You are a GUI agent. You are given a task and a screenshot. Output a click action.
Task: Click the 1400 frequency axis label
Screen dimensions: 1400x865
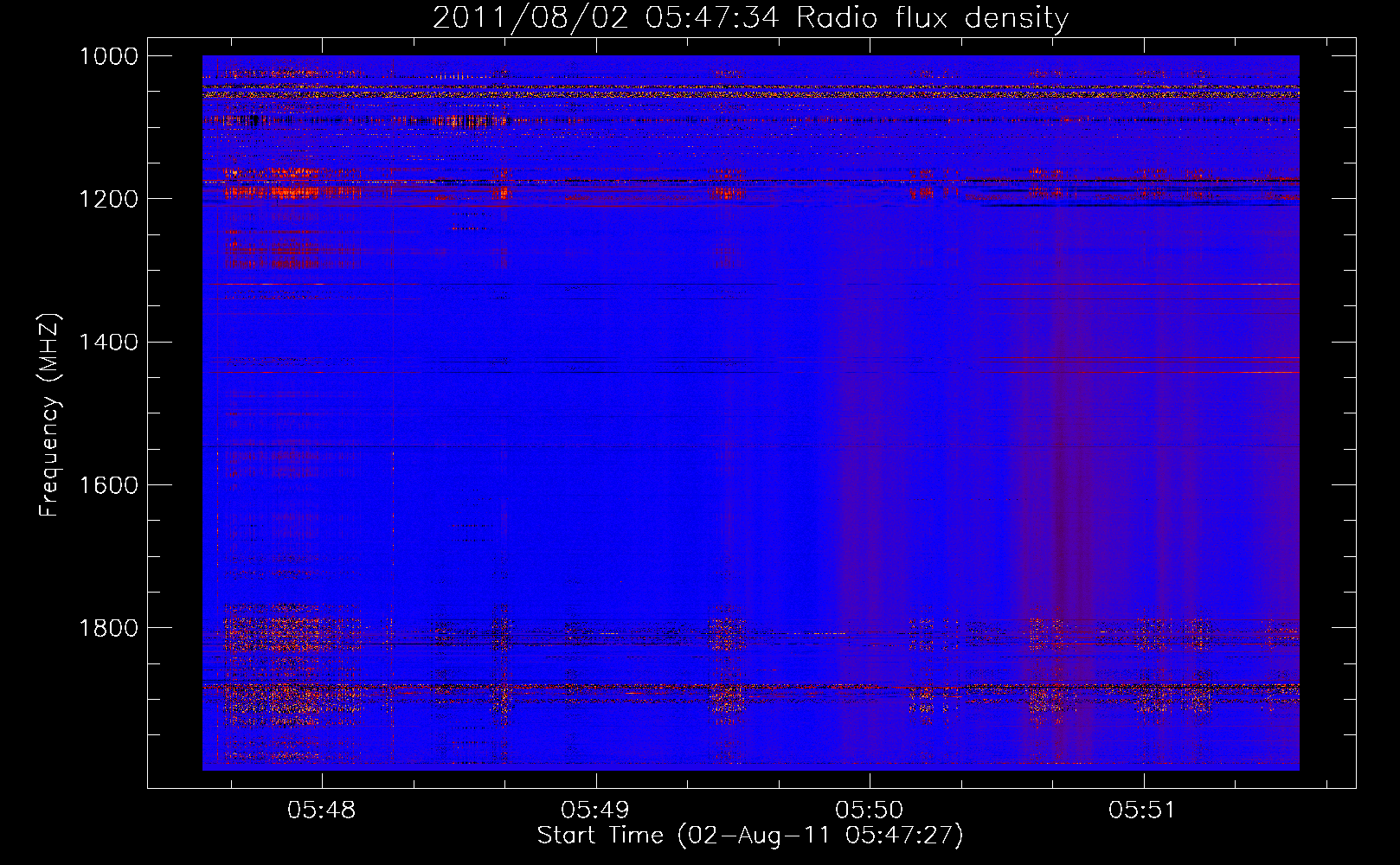[x=108, y=343]
